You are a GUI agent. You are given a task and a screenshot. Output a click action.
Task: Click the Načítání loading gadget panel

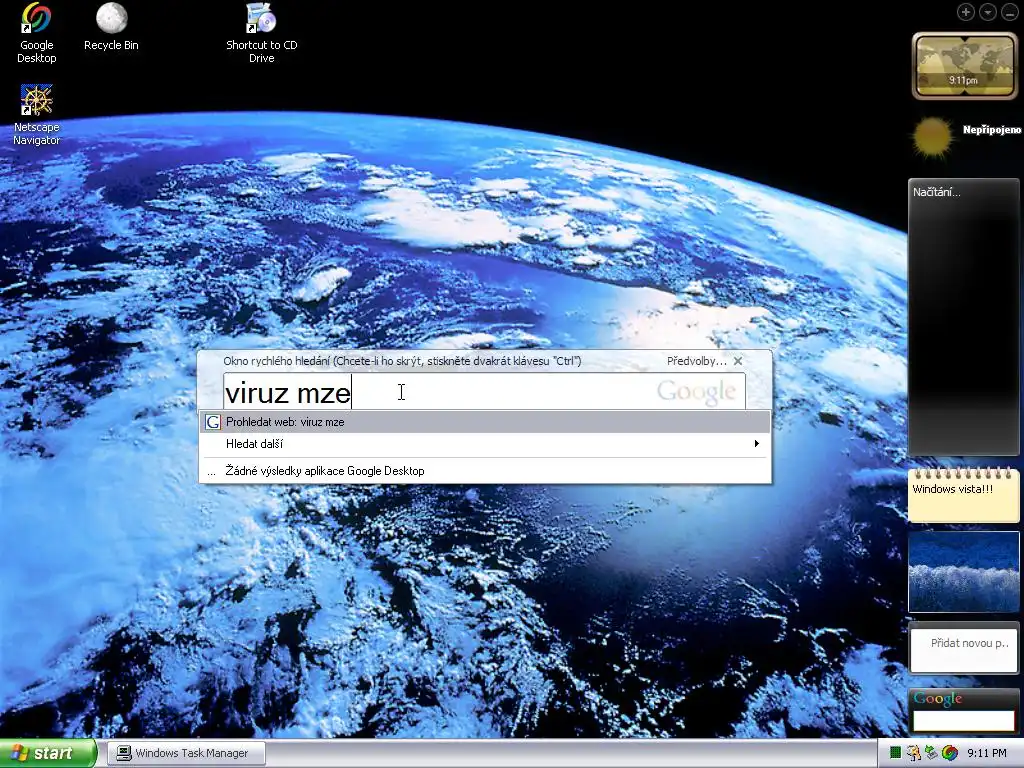pos(963,317)
